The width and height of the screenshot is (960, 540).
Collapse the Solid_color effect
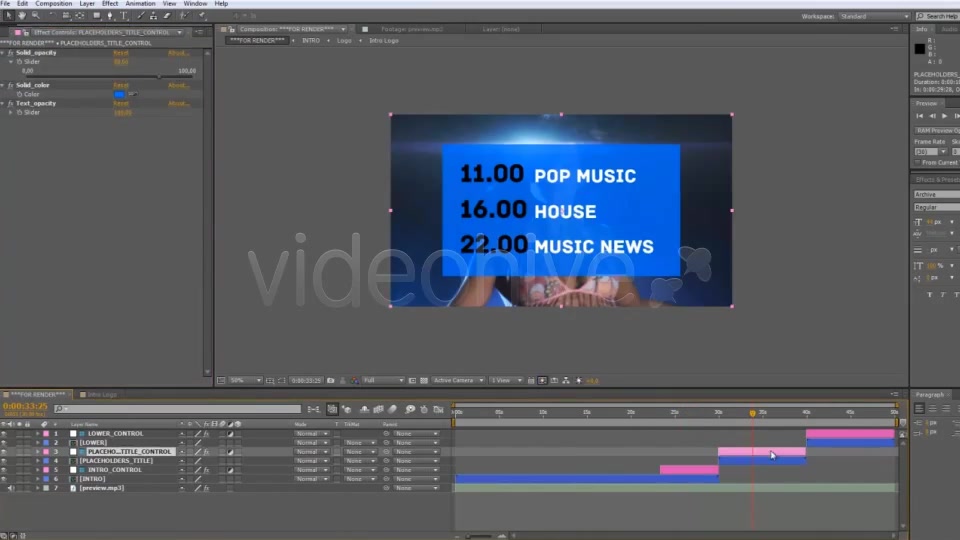coord(3,85)
